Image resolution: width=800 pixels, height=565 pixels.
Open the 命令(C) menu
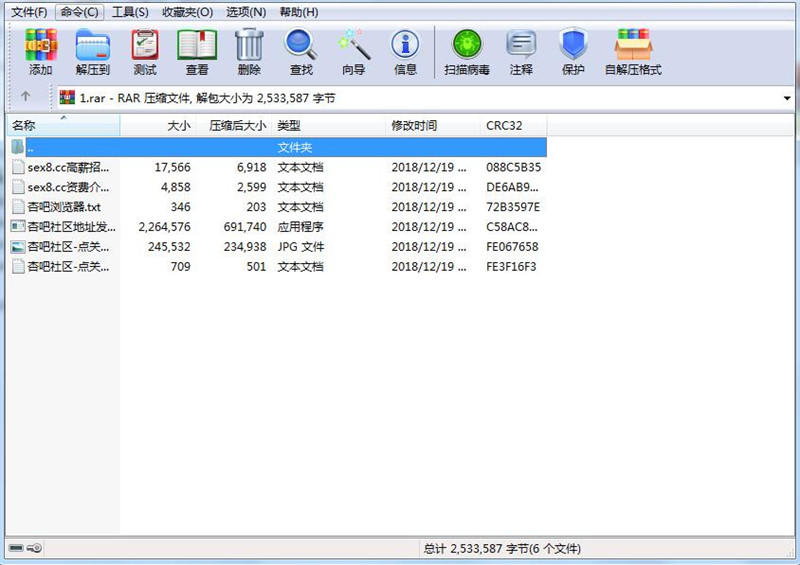coord(79,12)
